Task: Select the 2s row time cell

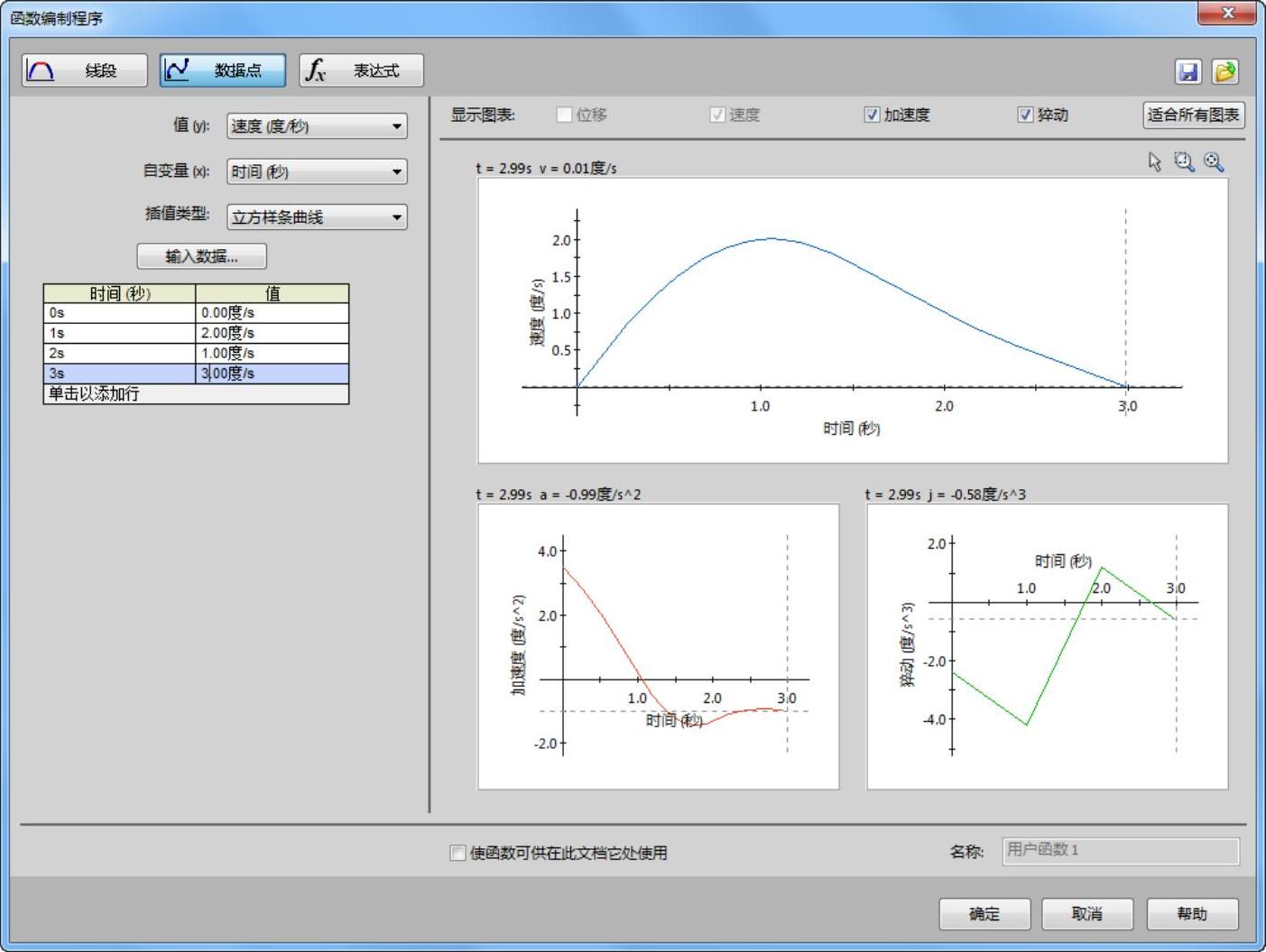Action: [x=119, y=353]
